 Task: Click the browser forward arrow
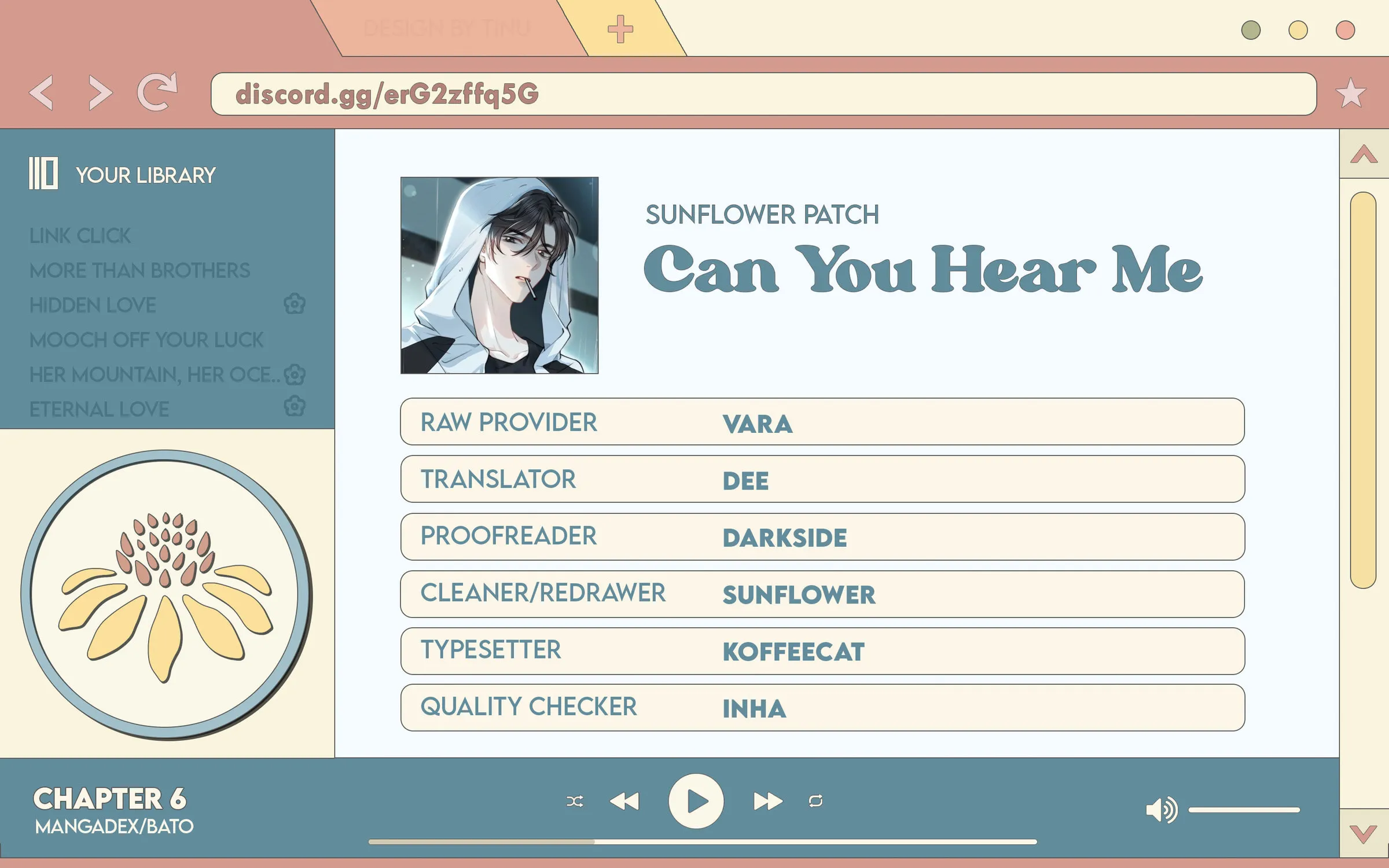tap(100, 92)
